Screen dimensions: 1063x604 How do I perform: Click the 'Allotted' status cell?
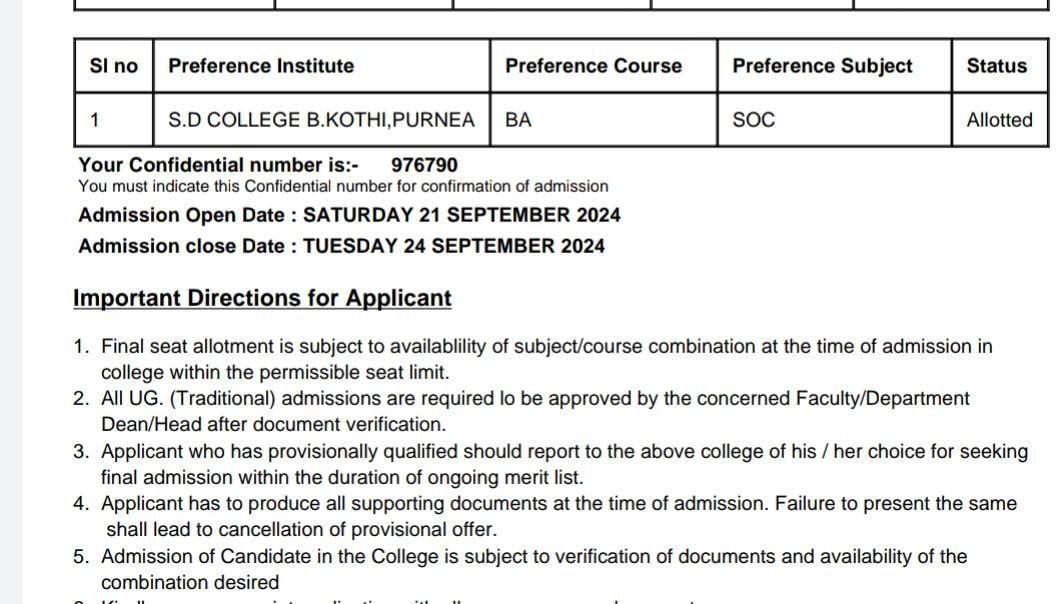coord(999,120)
